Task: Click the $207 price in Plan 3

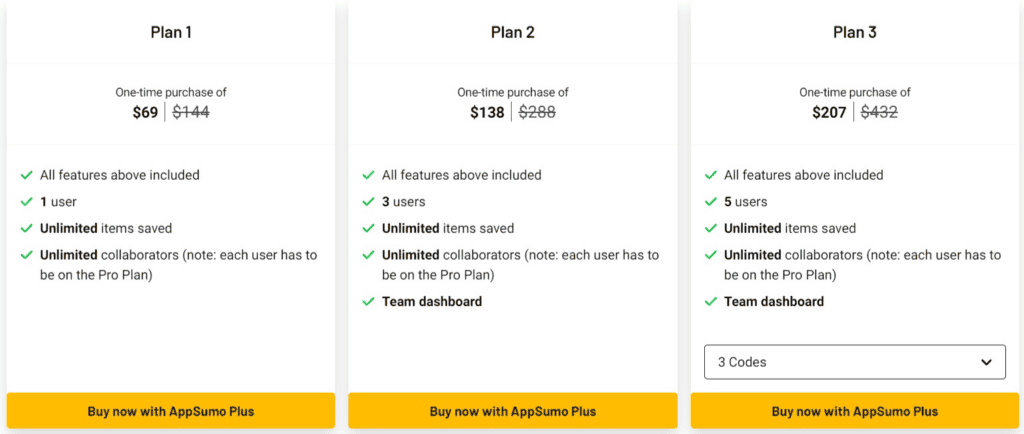Action: coord(829,113)
